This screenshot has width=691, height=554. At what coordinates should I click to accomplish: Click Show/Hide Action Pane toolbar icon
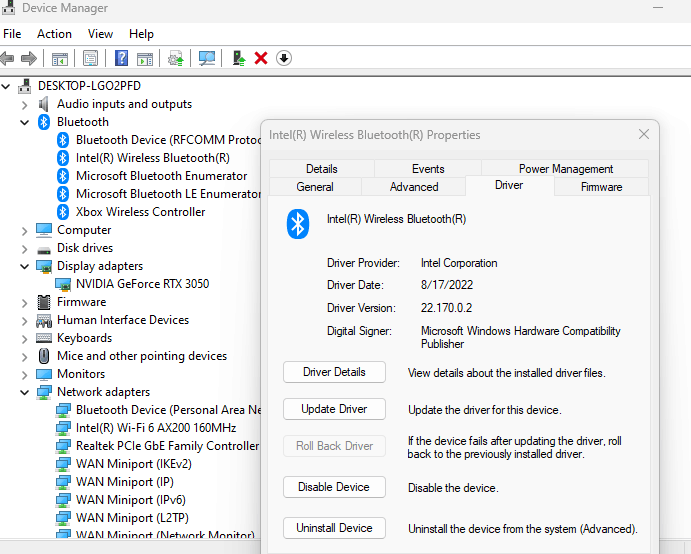145,58
